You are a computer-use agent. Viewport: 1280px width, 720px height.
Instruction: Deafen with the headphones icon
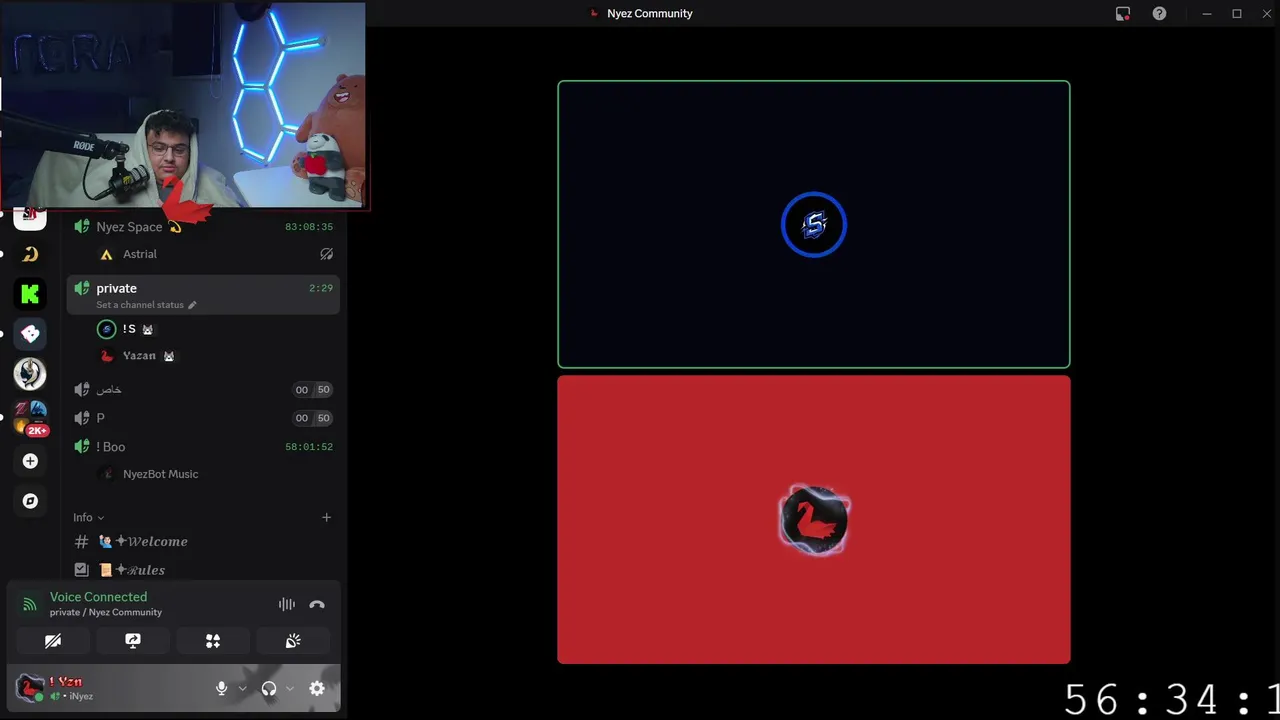point(269,688)
